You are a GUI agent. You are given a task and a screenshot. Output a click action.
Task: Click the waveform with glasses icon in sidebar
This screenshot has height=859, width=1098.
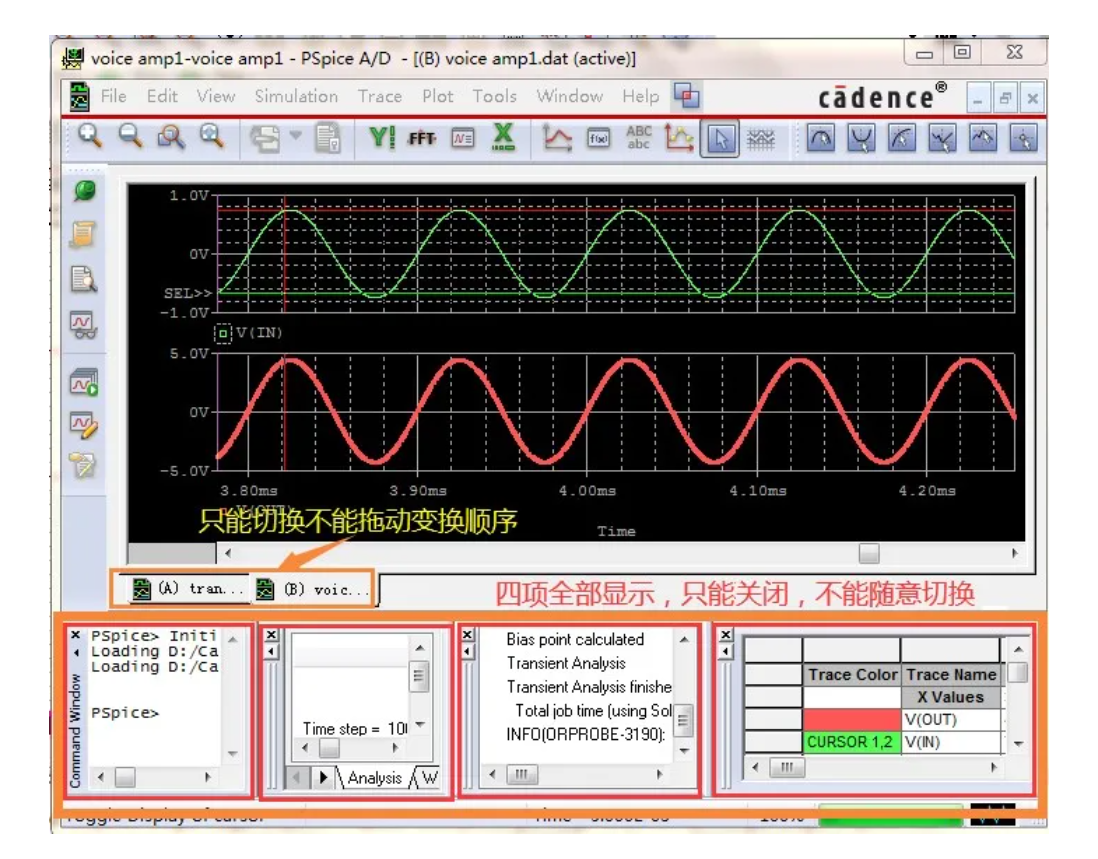83,325
